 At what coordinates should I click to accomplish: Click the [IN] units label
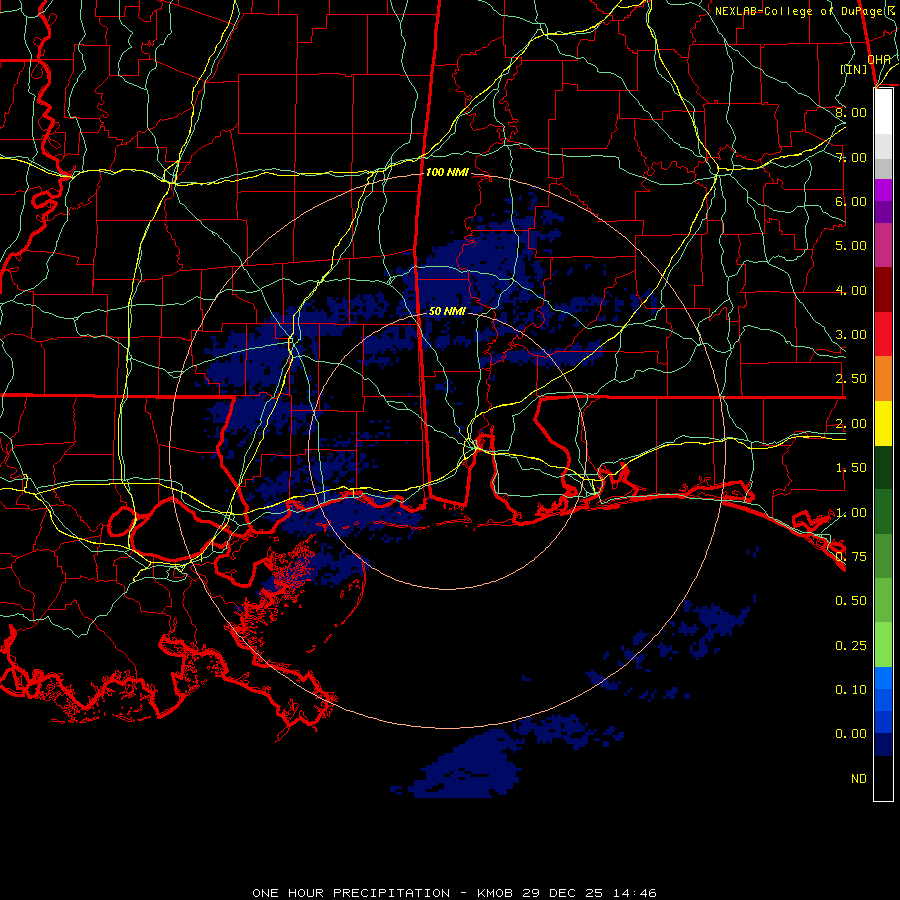click(854, 69)
